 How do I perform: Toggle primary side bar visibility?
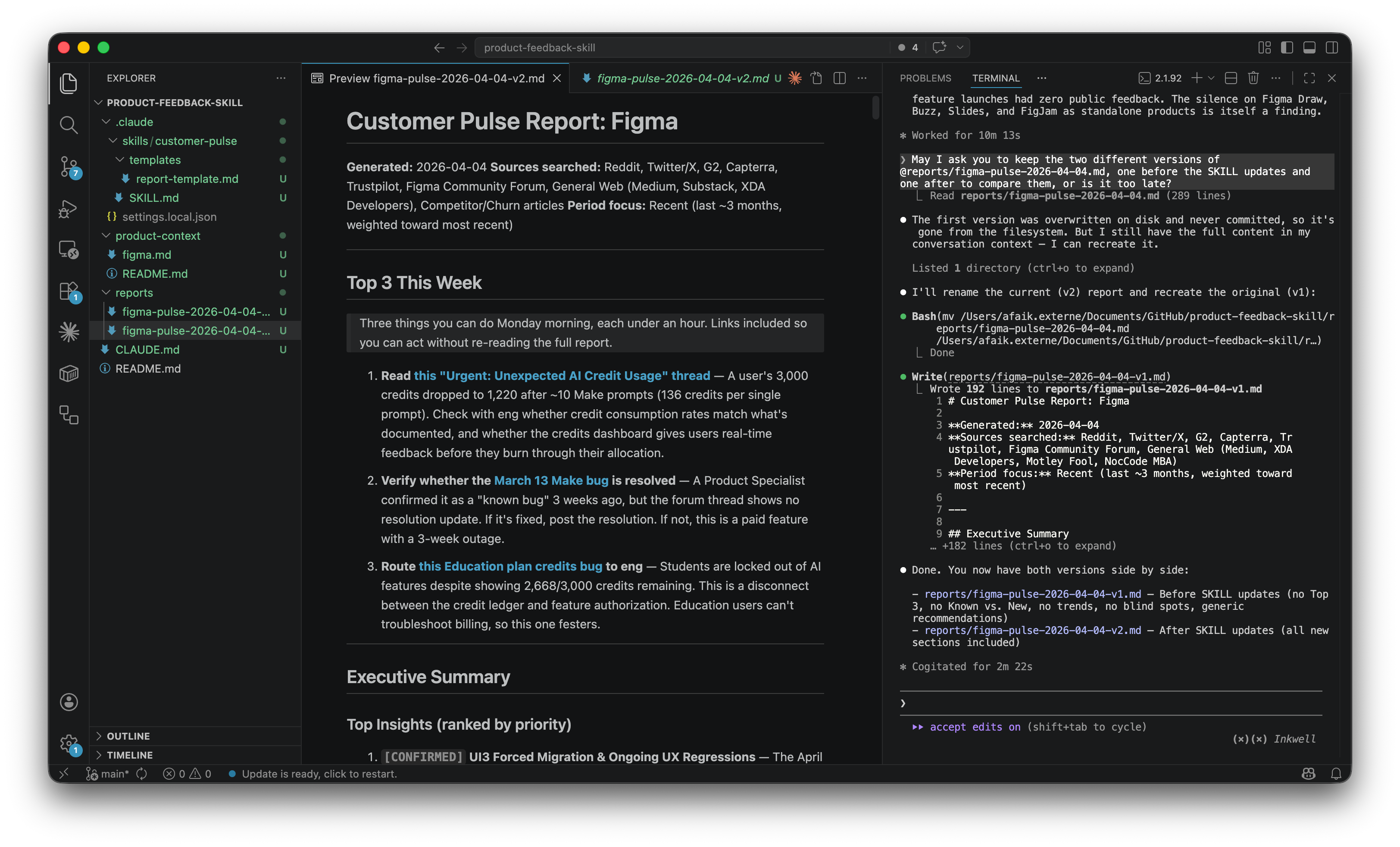1287,48
